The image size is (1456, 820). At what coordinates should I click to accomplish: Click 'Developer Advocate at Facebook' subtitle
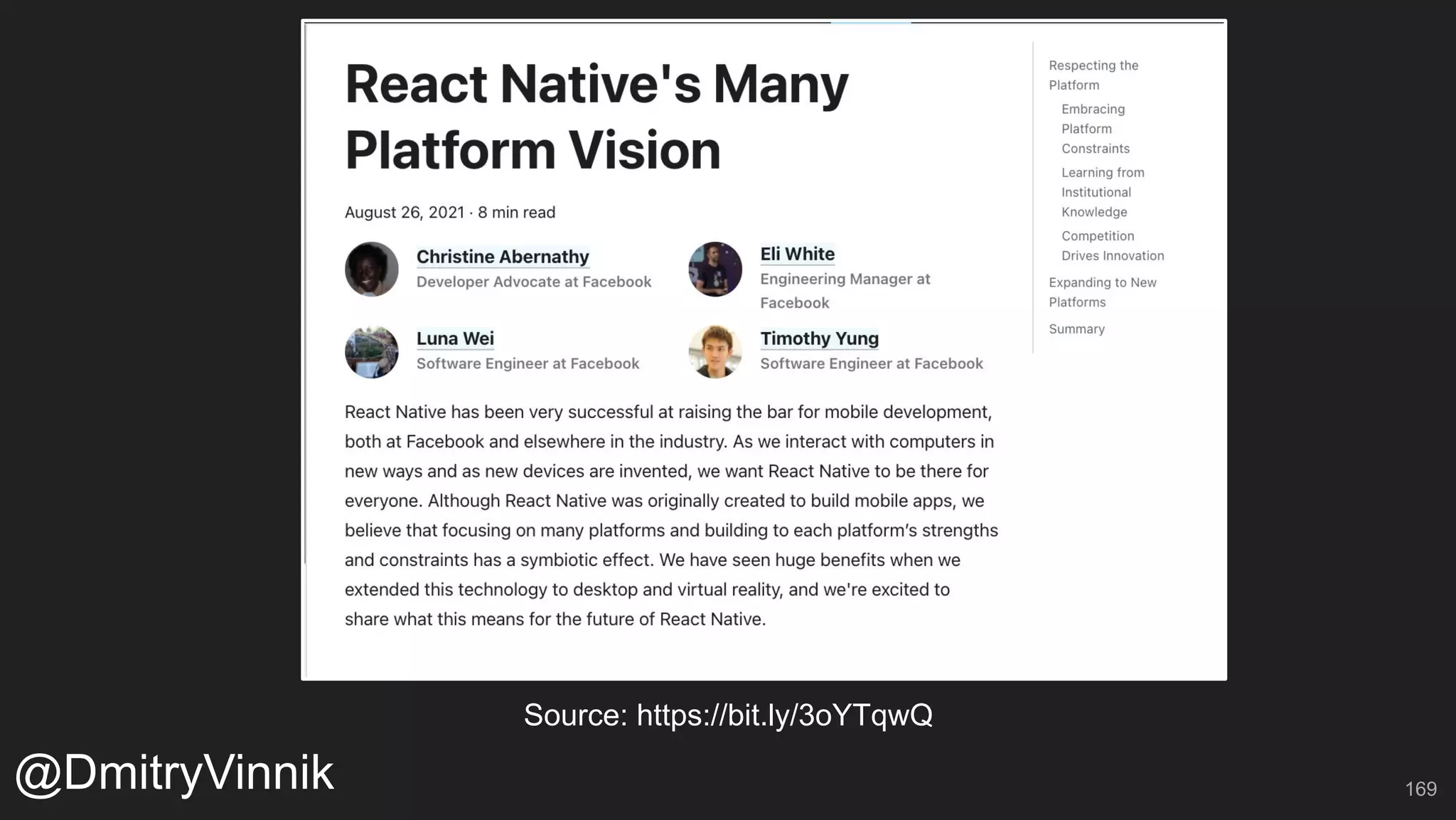(534, 282)
